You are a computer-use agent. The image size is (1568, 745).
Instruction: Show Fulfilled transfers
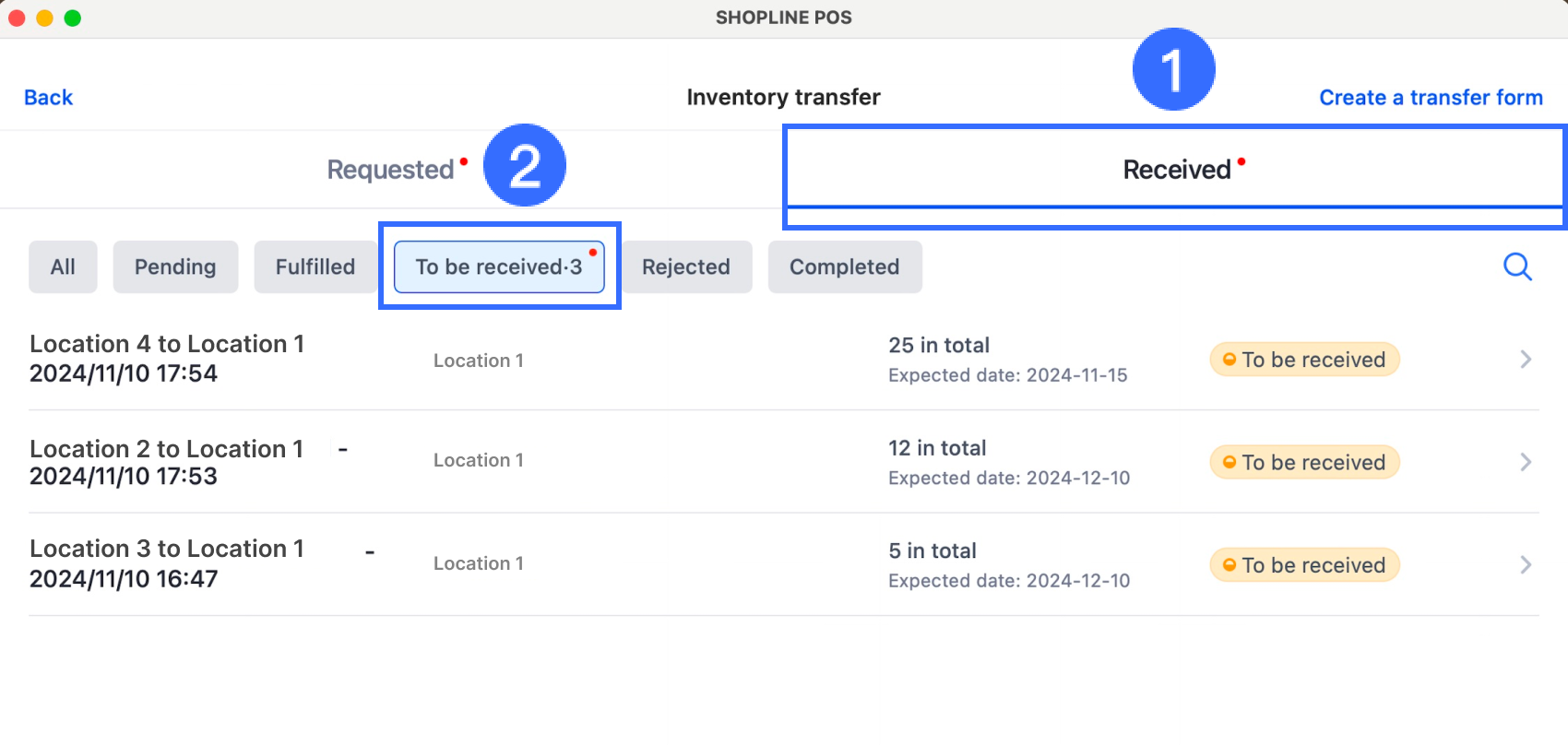coord(315,267)
